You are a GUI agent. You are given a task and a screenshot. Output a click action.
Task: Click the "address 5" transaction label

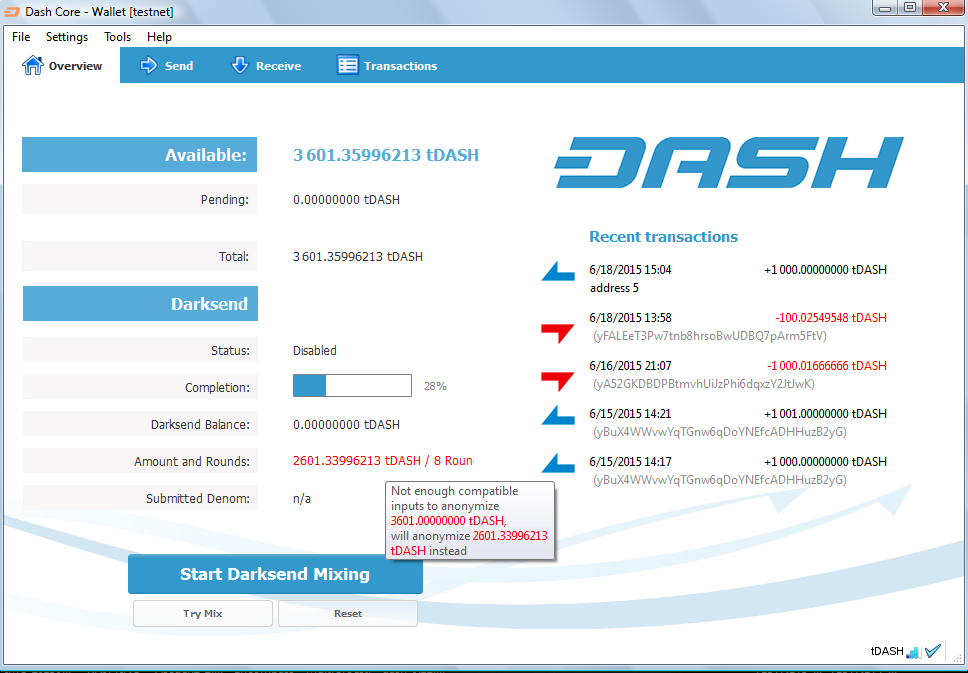click(614, 288)
